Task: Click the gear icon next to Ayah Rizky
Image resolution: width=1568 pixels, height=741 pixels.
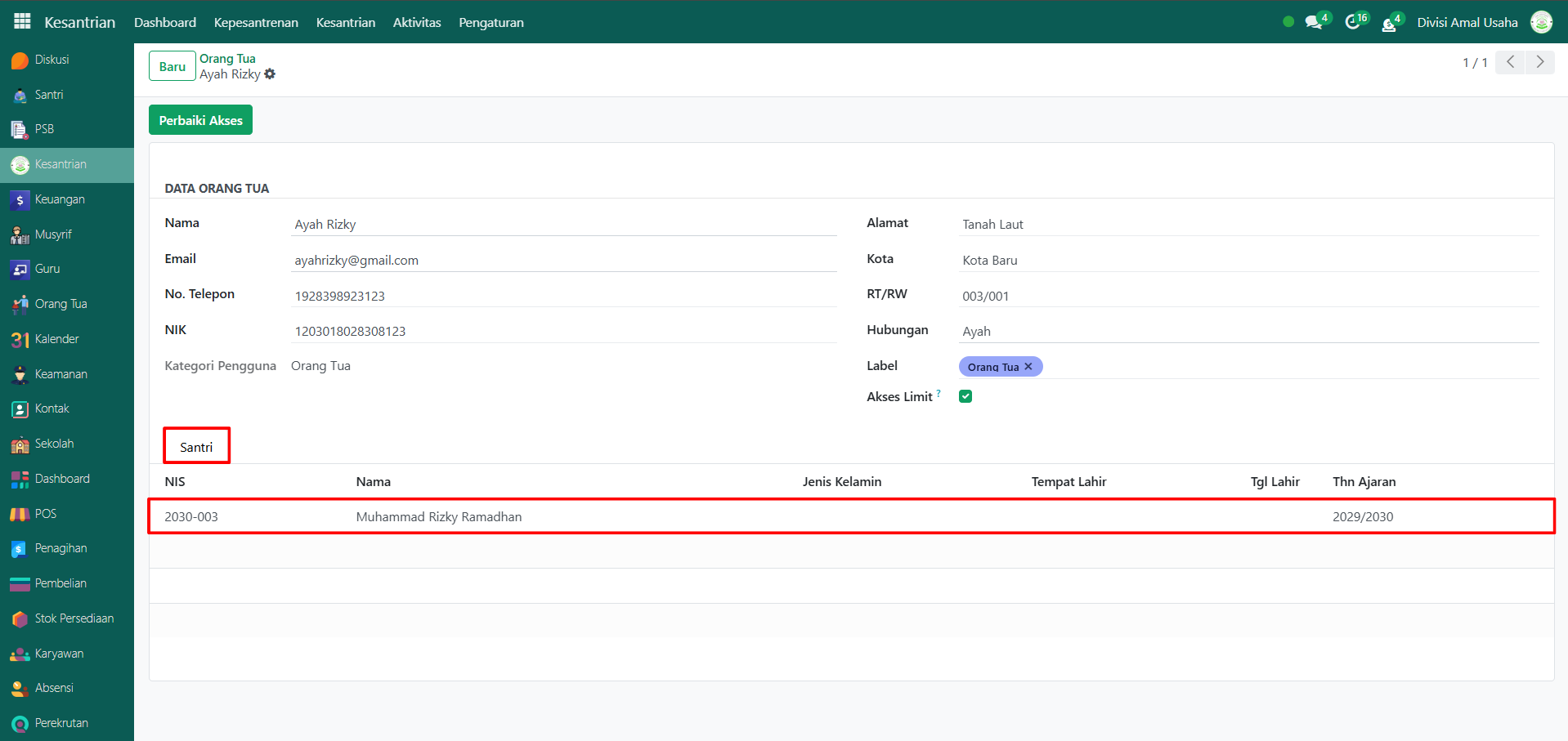Action: coord(271,74)
